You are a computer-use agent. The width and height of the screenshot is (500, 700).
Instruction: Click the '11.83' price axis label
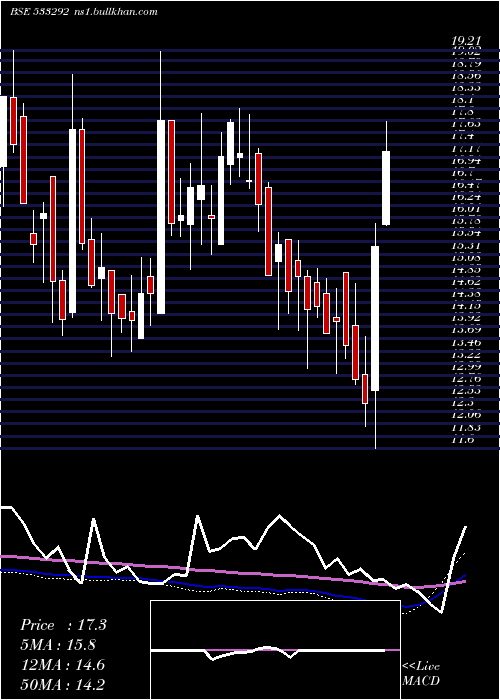(x=466, y=428)
